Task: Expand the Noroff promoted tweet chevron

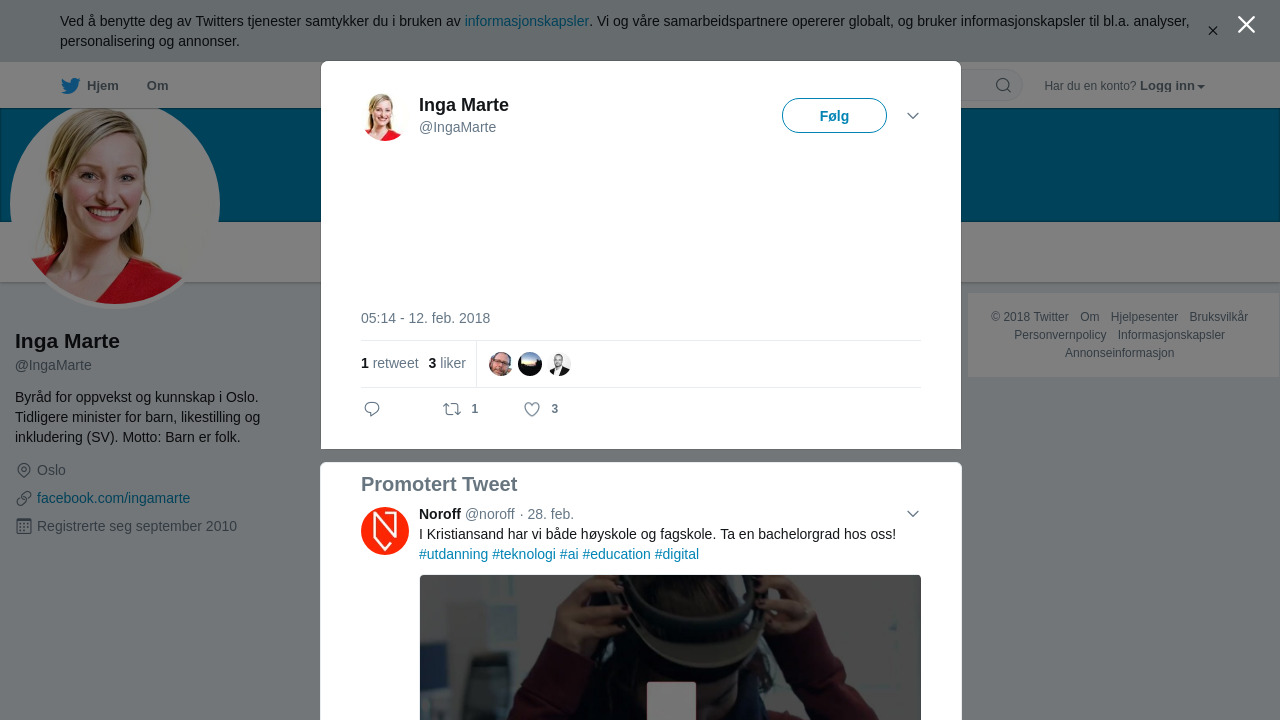Action: click(x=913, y=514)
